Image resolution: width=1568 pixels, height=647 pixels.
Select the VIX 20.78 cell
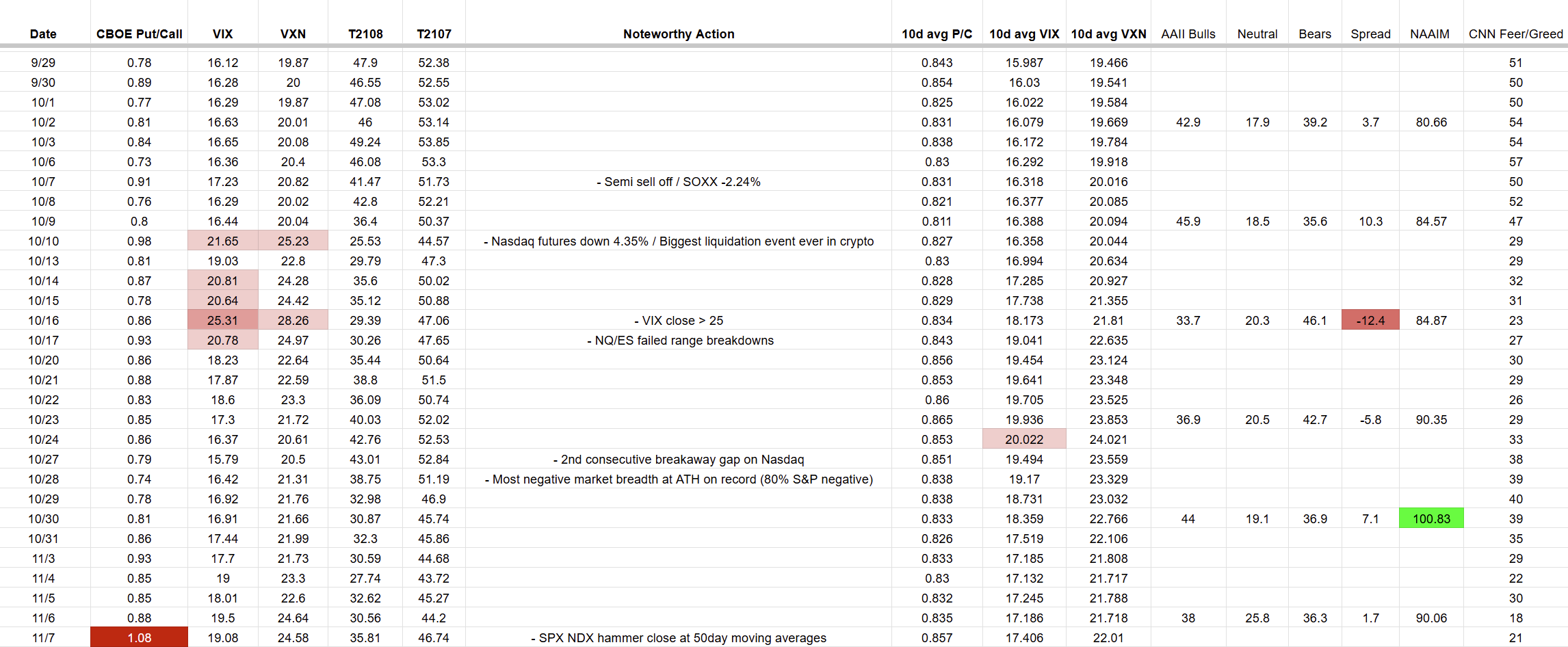(222, 340)
